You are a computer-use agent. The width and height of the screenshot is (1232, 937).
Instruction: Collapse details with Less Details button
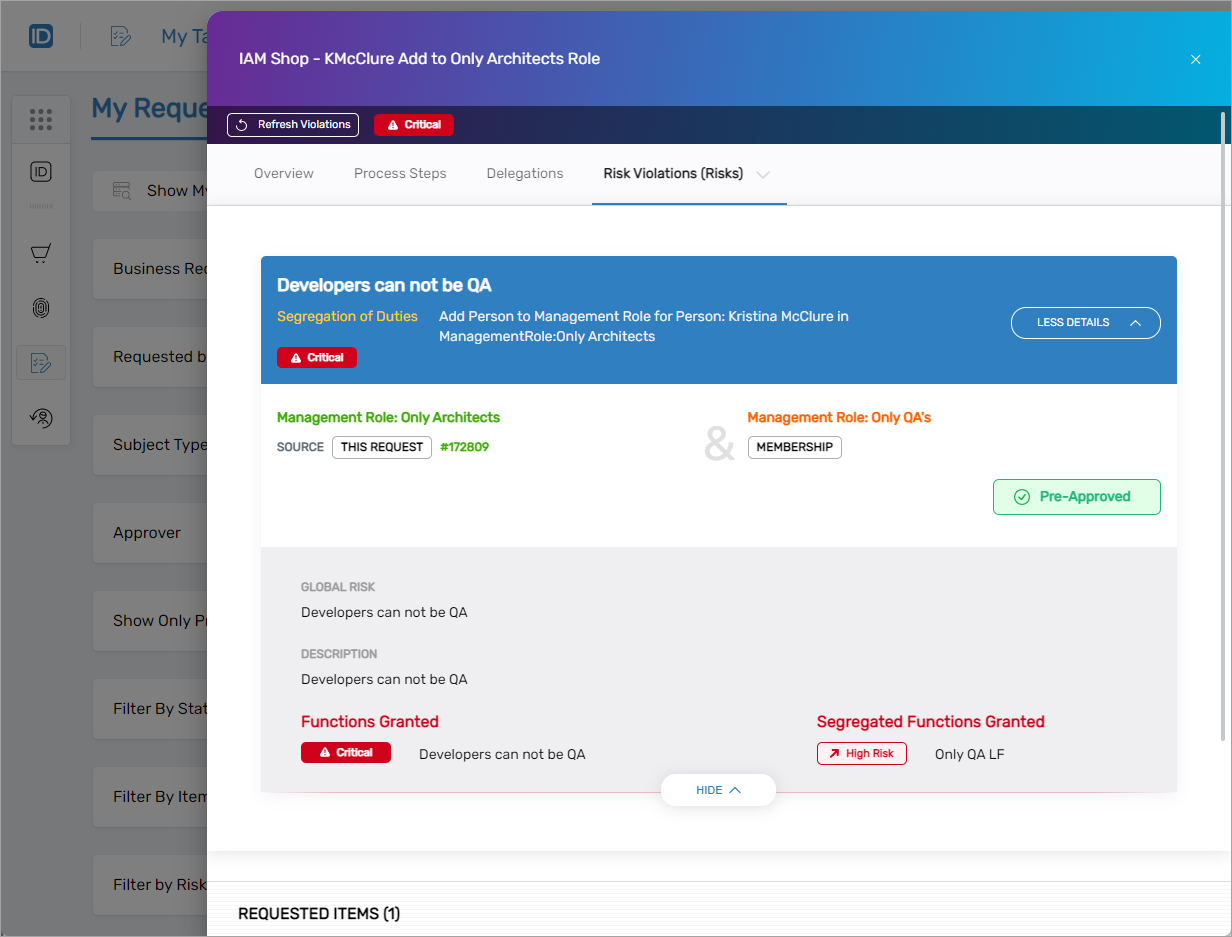coord(1085,323)
